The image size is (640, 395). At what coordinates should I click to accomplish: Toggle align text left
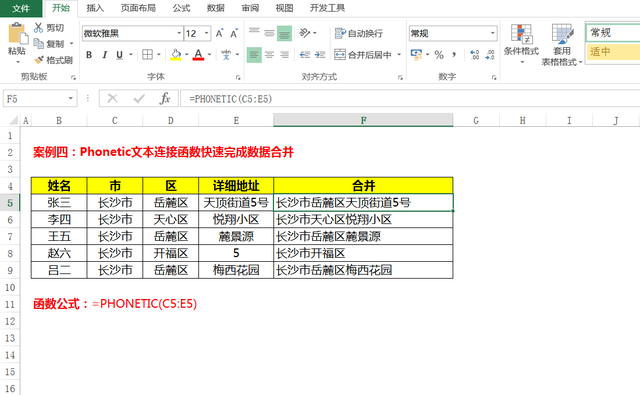tap(254, 55)
